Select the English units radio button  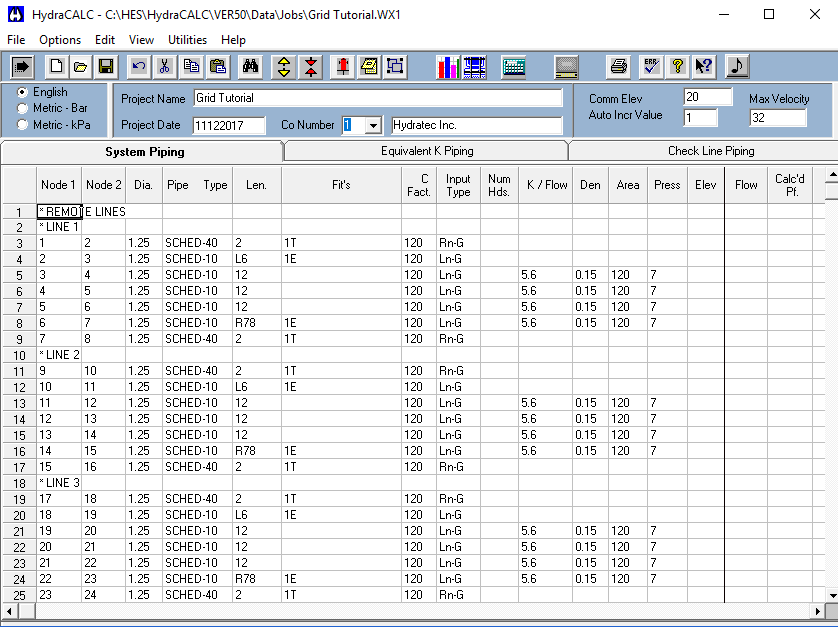[22, 92]
